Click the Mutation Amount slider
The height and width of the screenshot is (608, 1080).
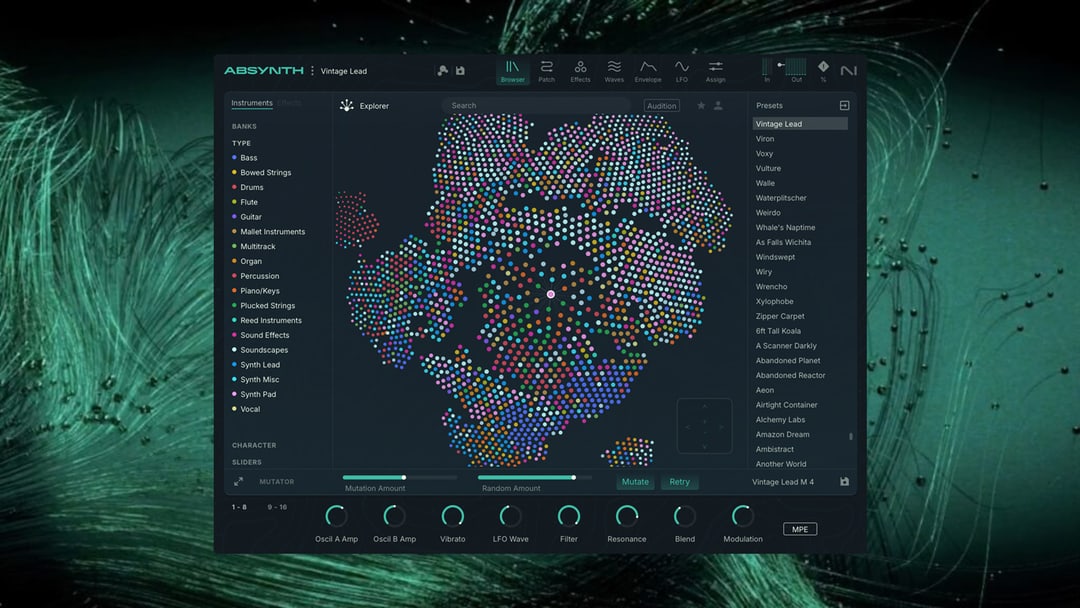click(x=400, y=478)
